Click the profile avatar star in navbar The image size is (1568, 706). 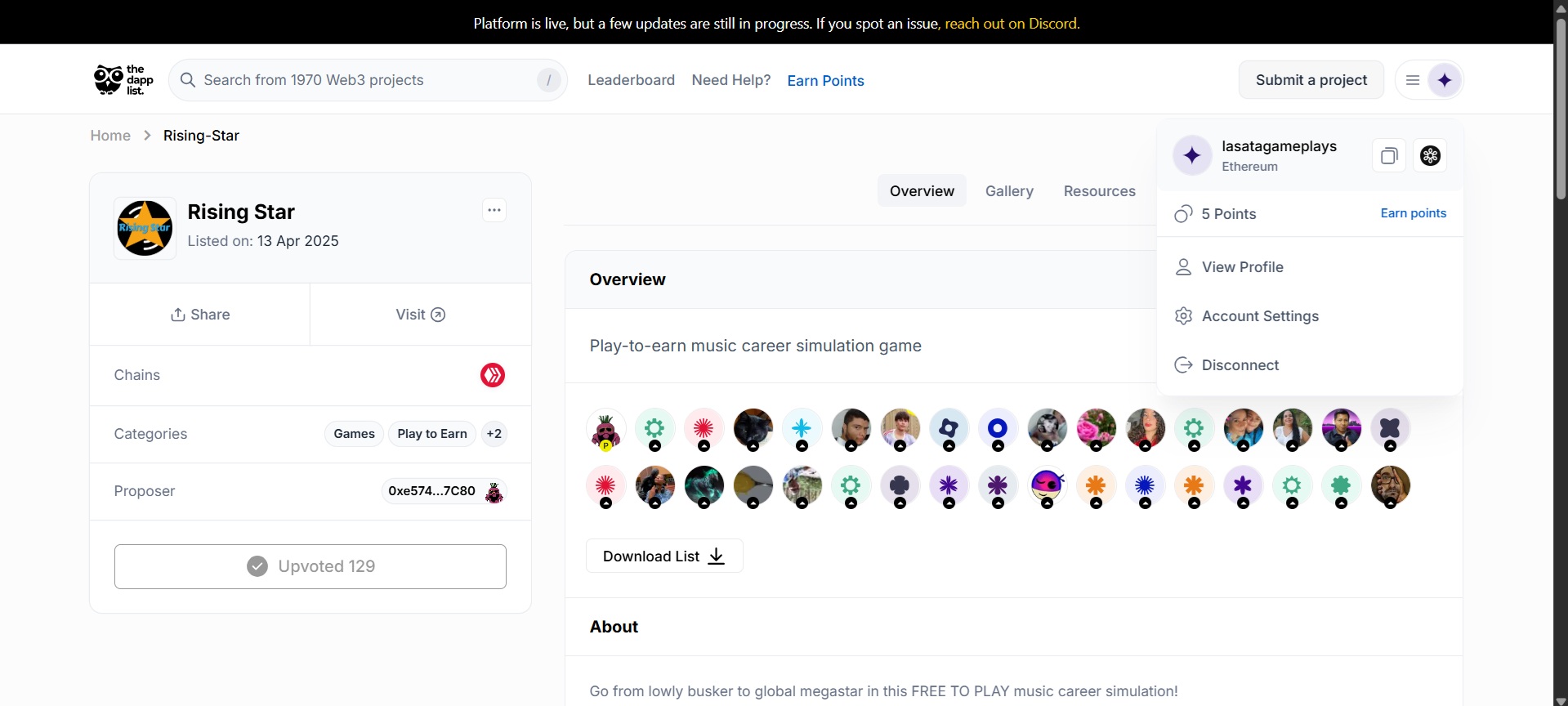[x=1445, y=80]
